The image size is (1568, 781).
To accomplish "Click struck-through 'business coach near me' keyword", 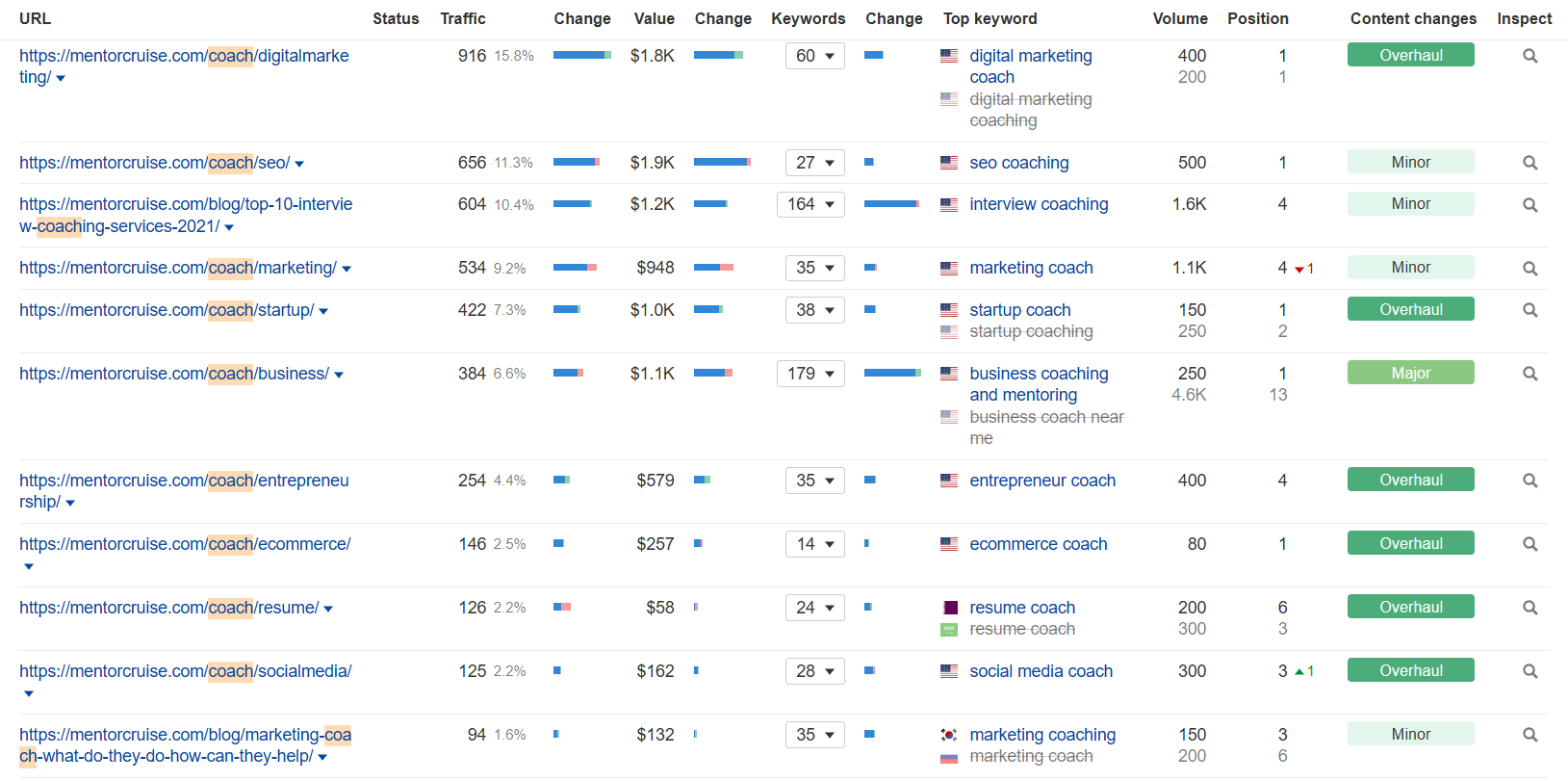I will tap(1046, 428).
